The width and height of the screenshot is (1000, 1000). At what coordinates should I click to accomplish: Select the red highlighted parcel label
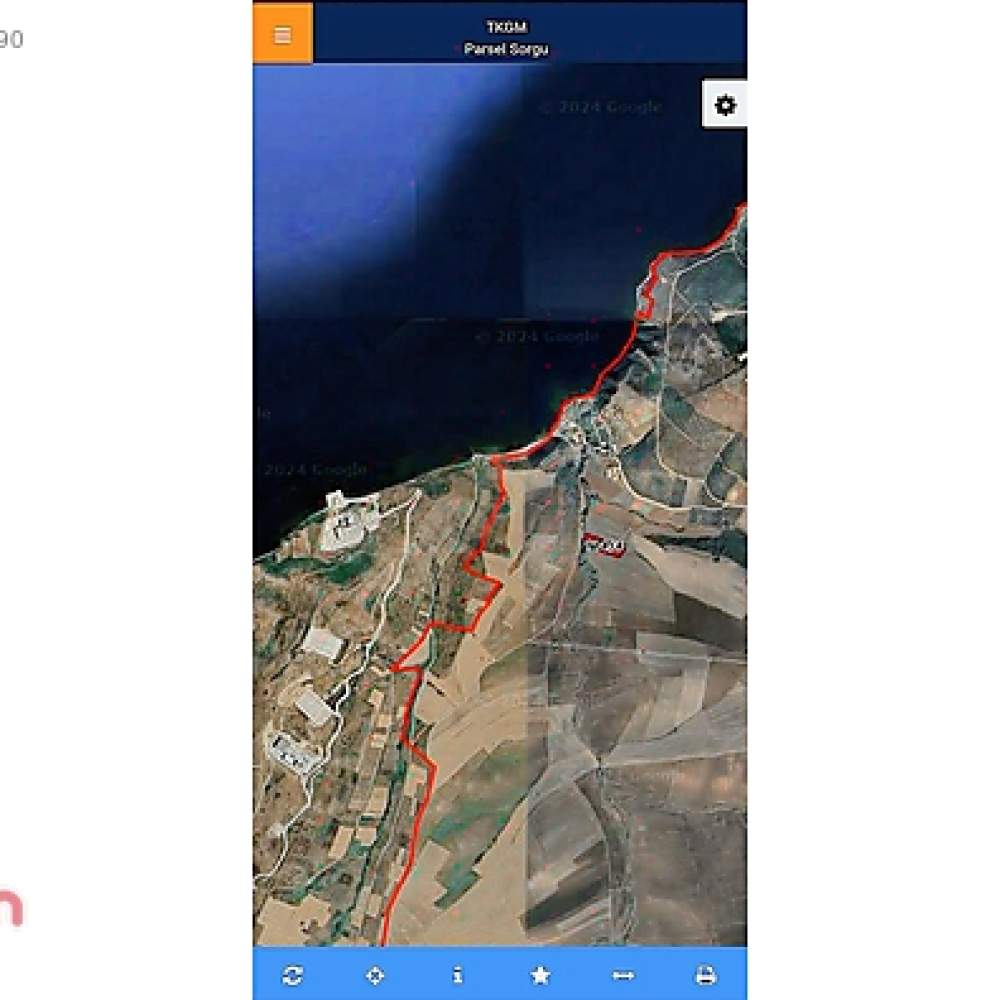[604, 547]
